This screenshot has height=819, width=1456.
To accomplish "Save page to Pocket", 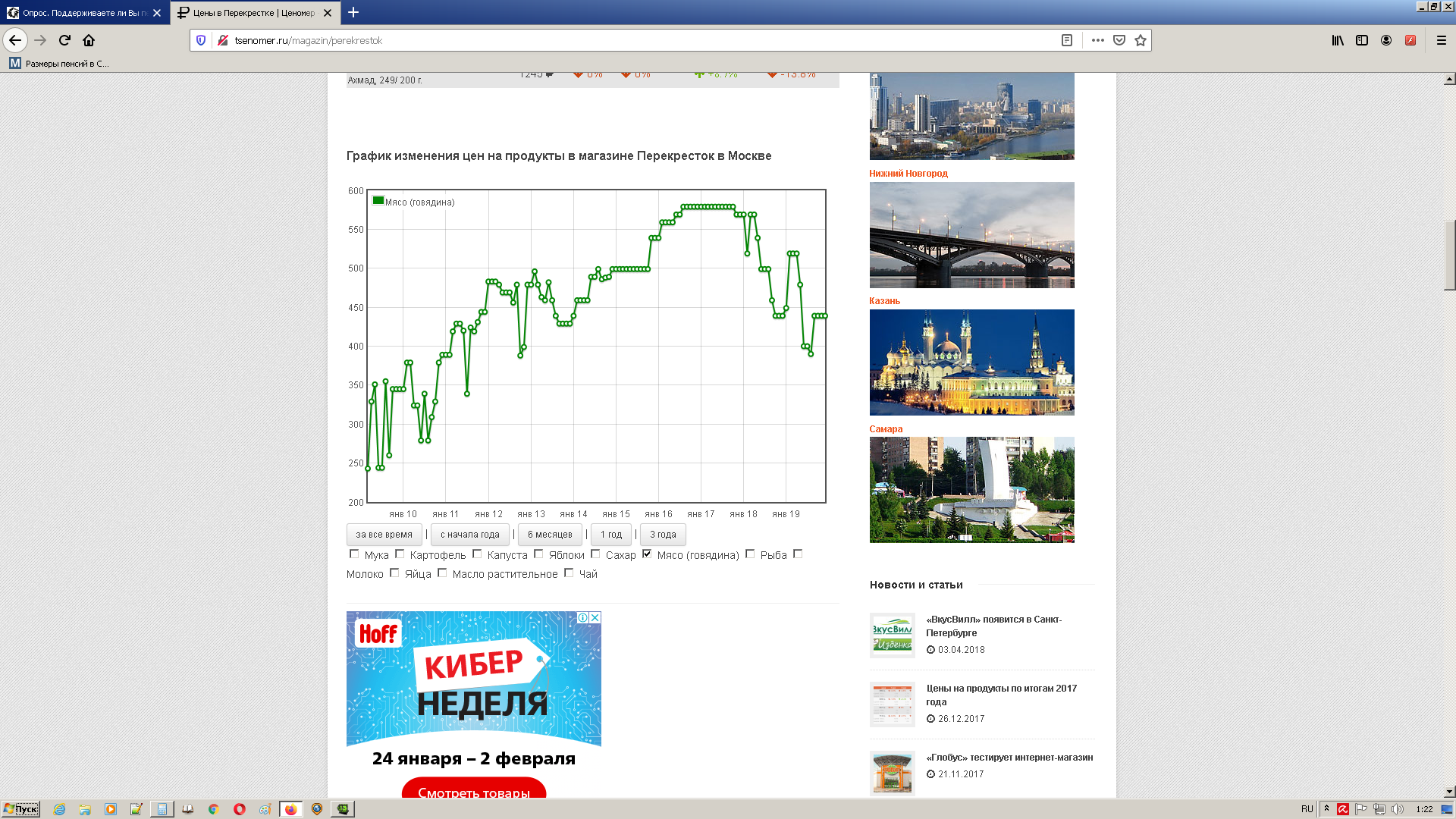I will pos(1119,40).
